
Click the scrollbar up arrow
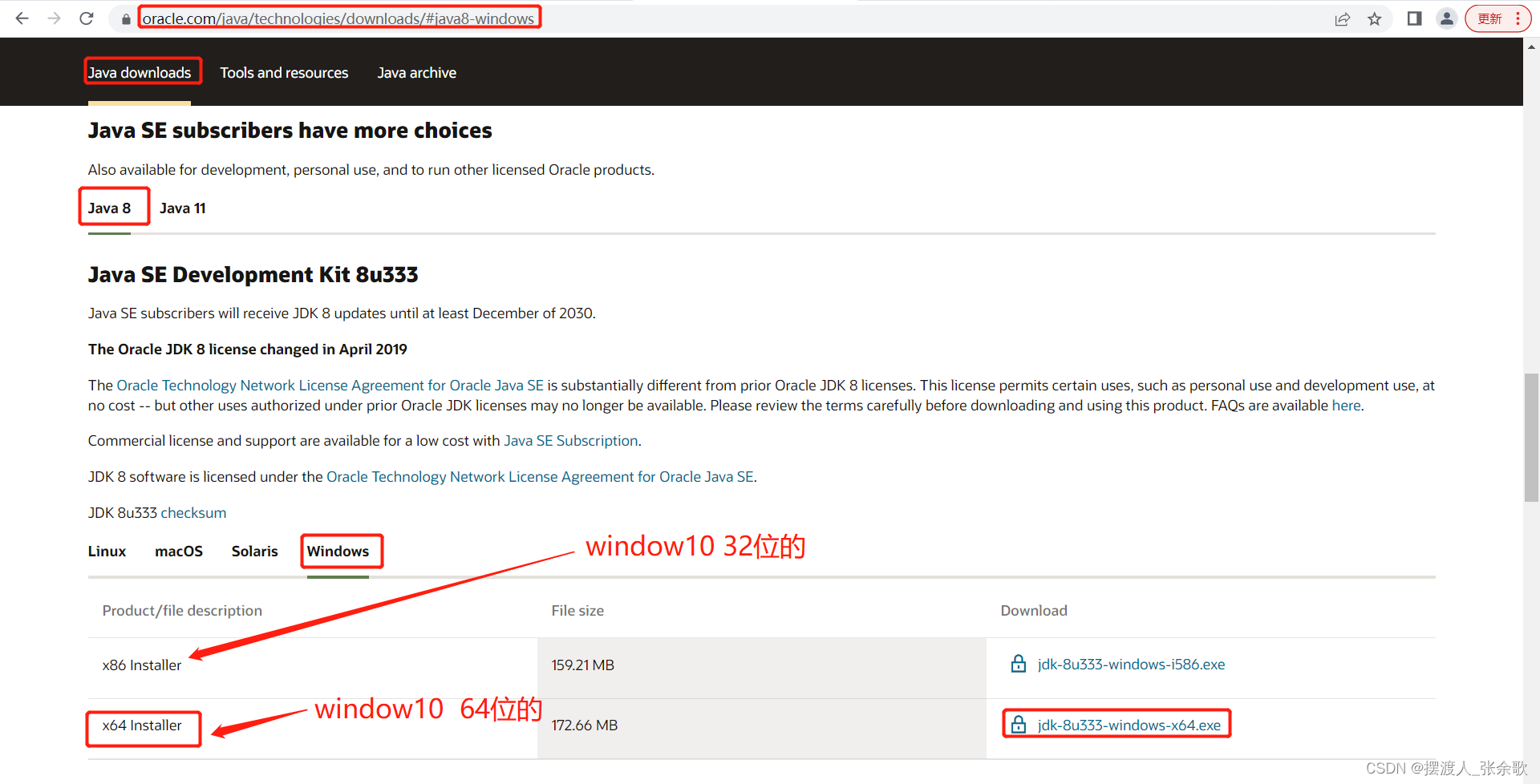point(1531,46)
